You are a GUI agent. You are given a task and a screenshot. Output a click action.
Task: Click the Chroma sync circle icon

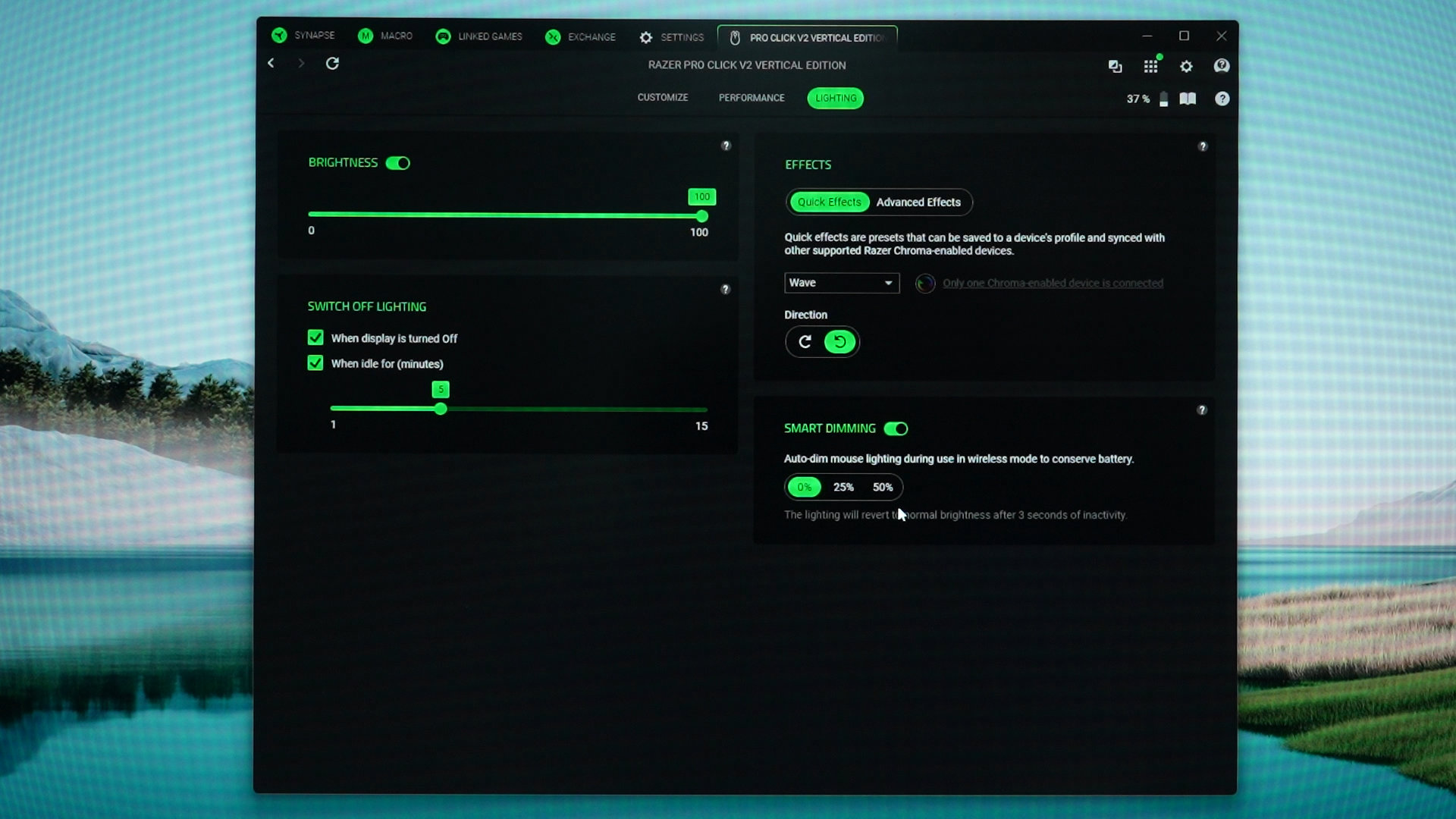924,284
